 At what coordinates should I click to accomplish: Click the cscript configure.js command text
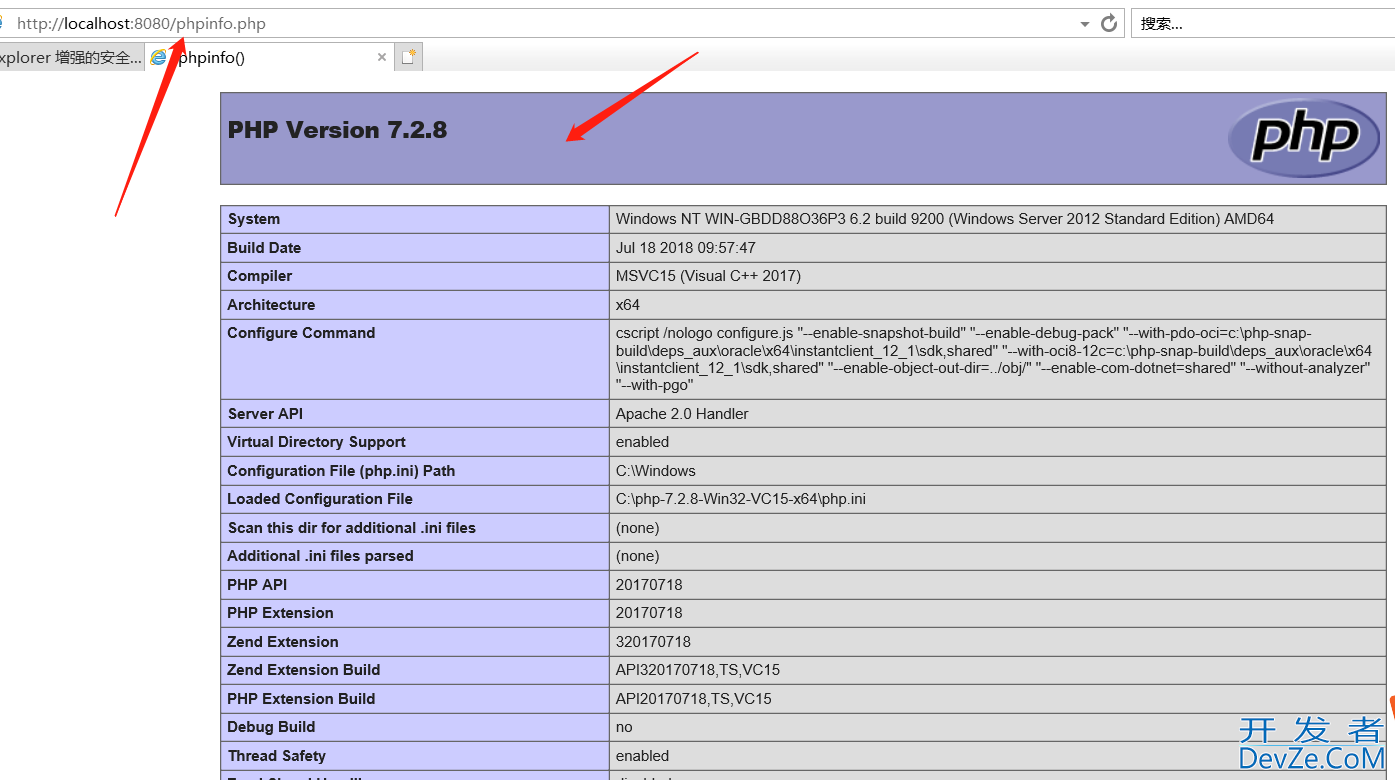994,359
